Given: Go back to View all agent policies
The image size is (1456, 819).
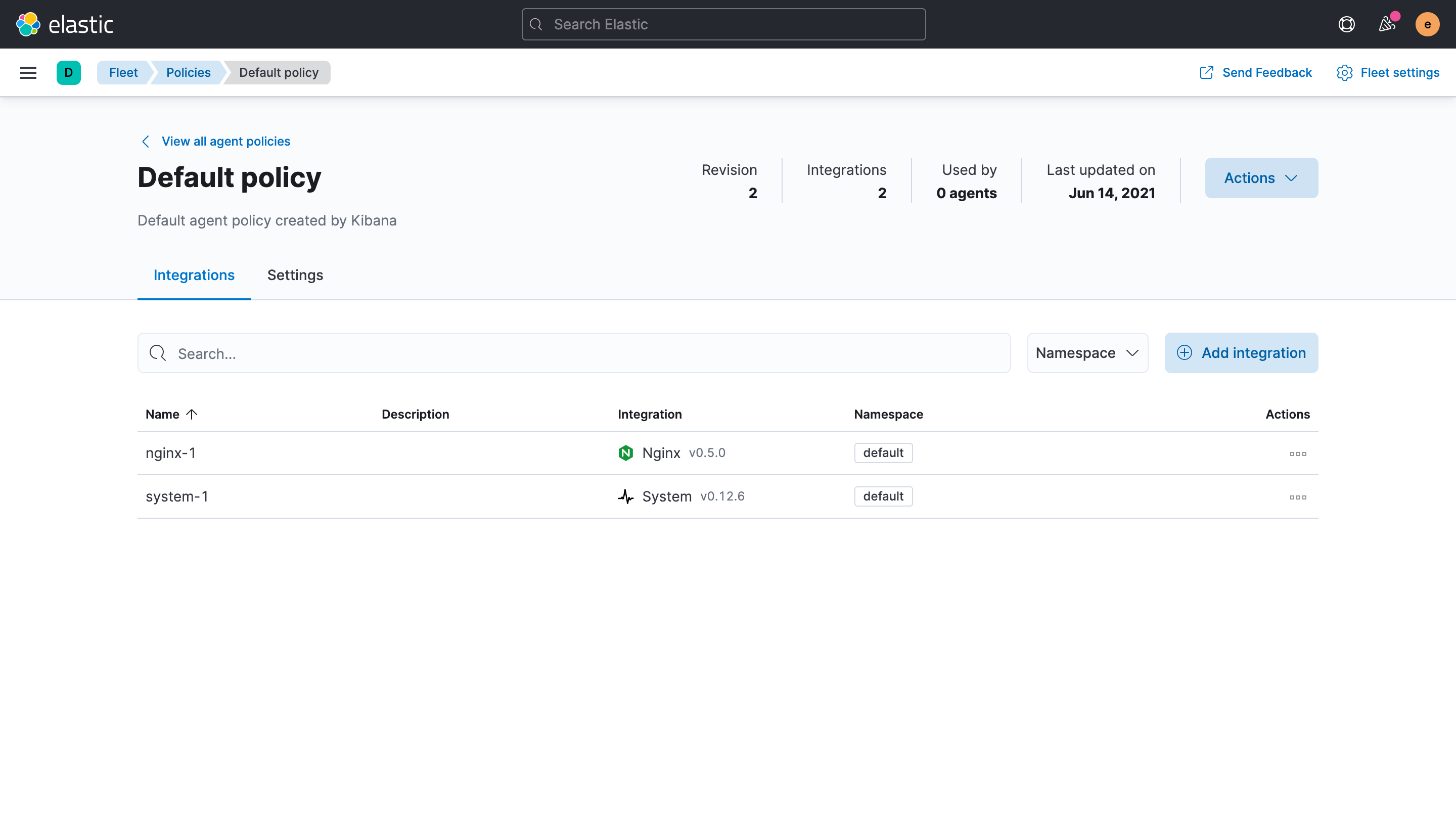Looking at the screenshot, I should coord(225,142).
